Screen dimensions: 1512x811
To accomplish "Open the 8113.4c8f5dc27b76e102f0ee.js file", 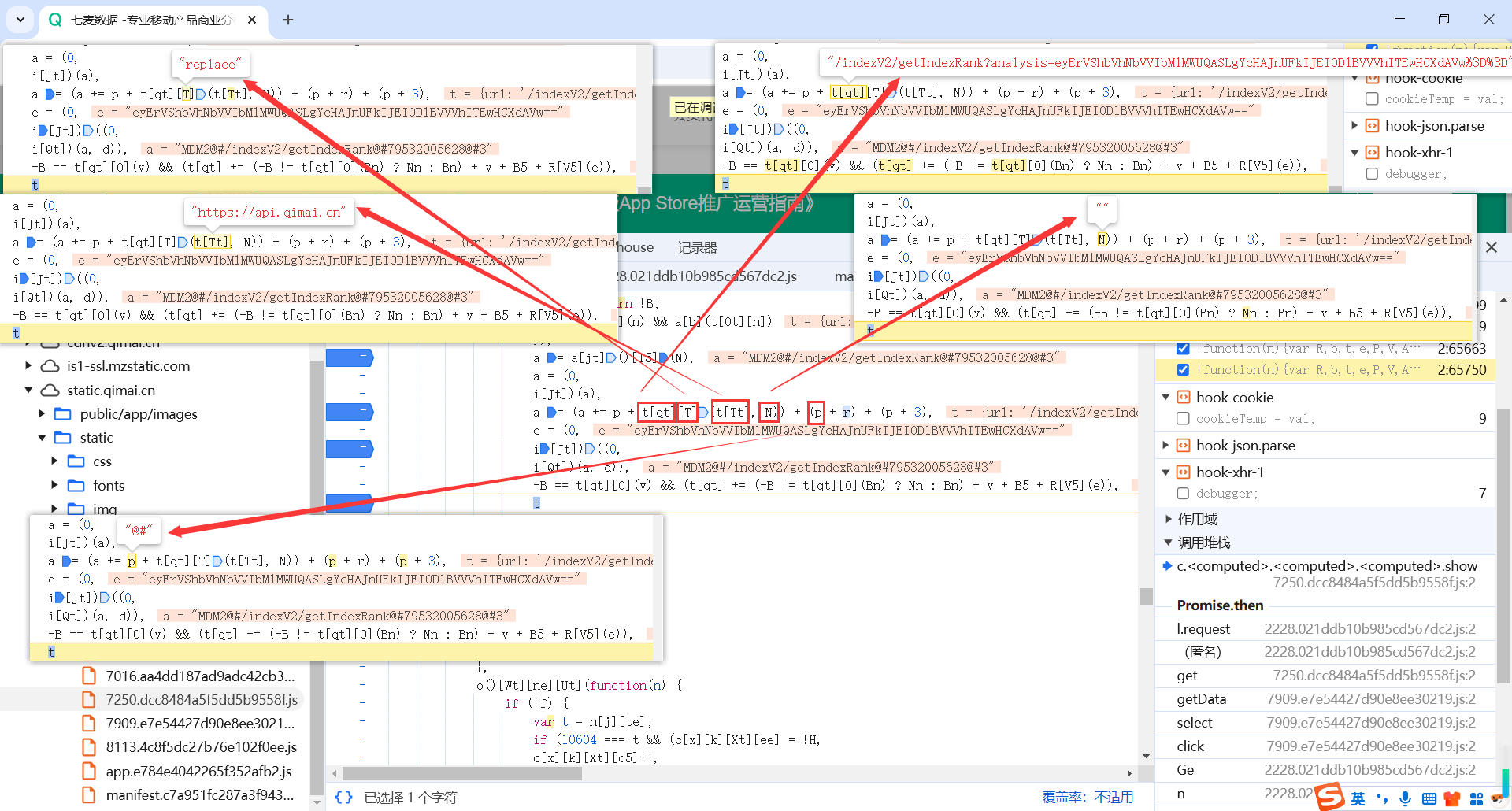I will point(202,746).
